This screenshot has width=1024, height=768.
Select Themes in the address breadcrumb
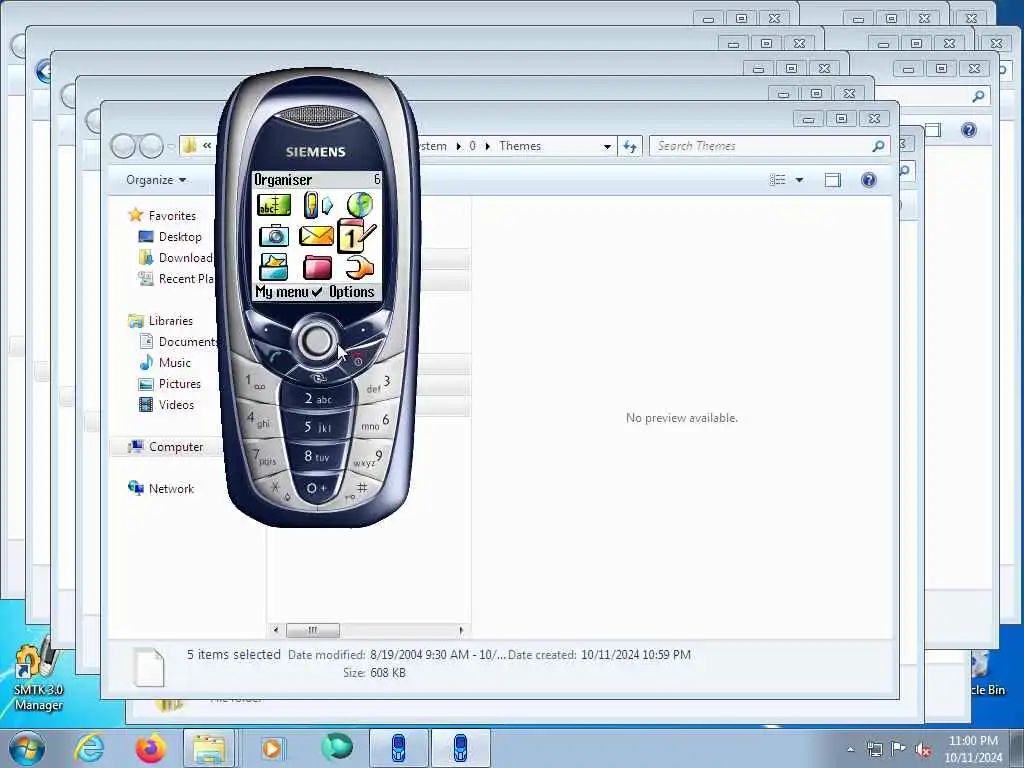(x=520, y=146)
